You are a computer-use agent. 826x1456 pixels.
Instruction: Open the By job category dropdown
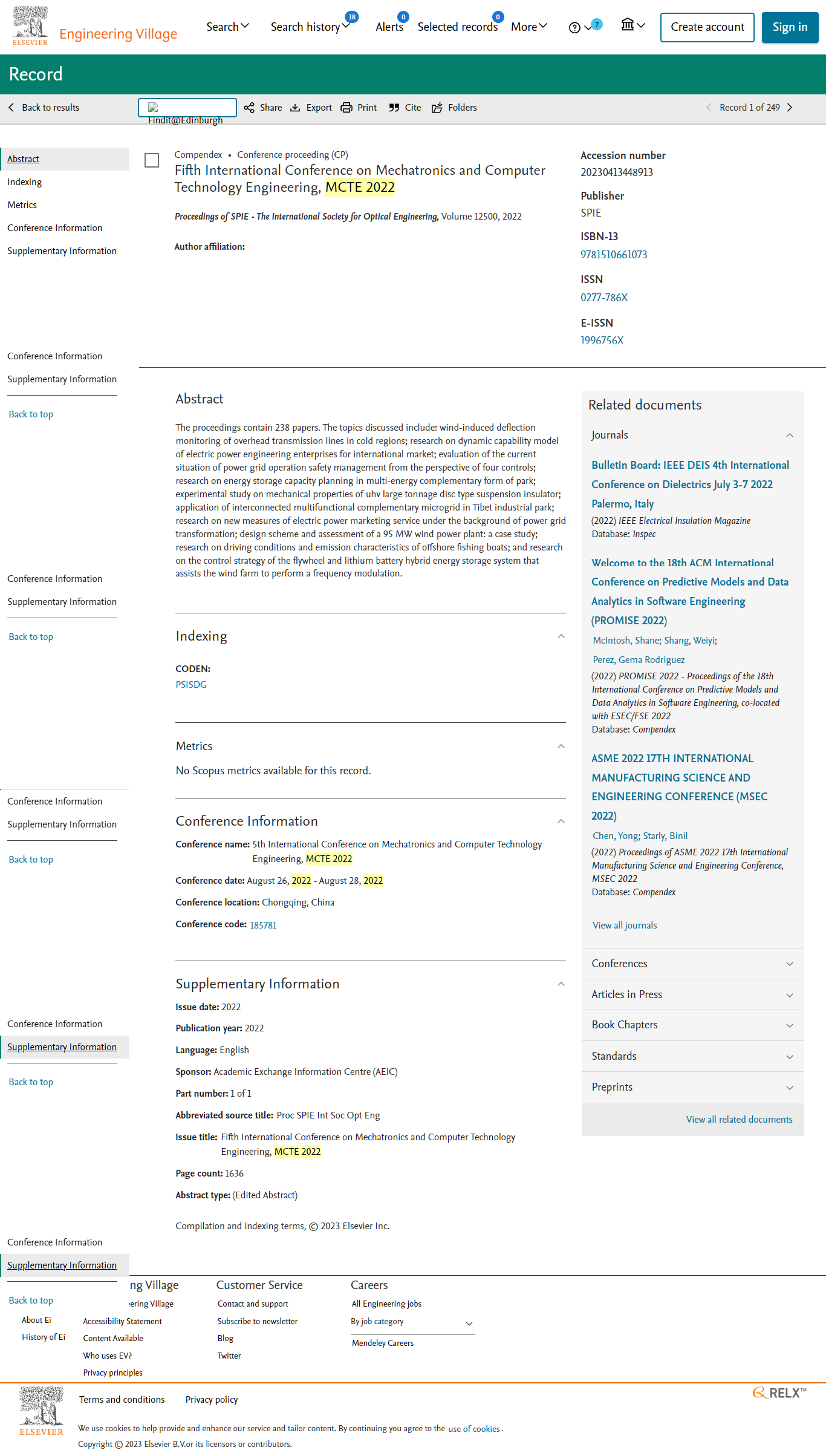pos(412,1323)
